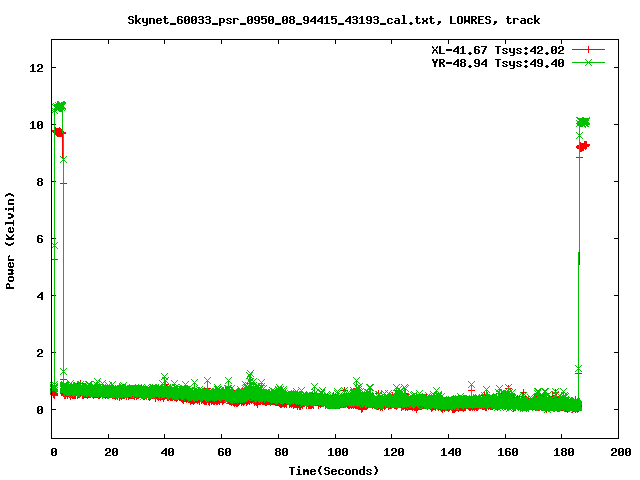Click the red calibration cluster near 187 seconds
The image size is (640, 480).
coord(583,146)
